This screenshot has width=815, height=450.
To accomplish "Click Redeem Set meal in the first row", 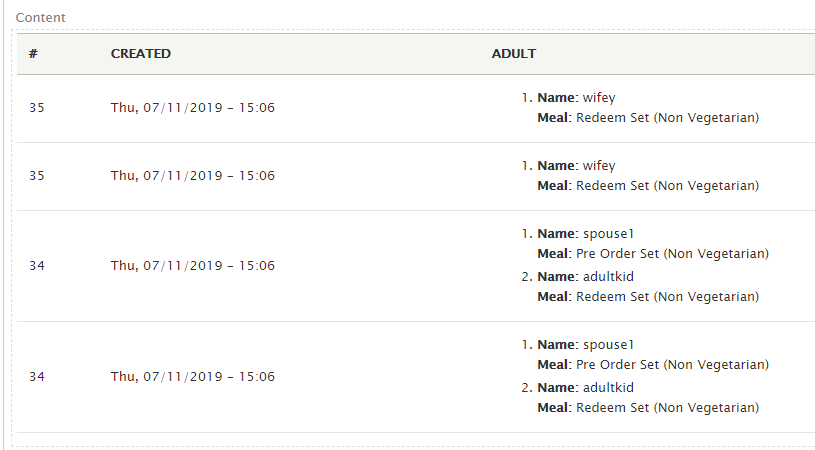I will (x=667, y=117).
